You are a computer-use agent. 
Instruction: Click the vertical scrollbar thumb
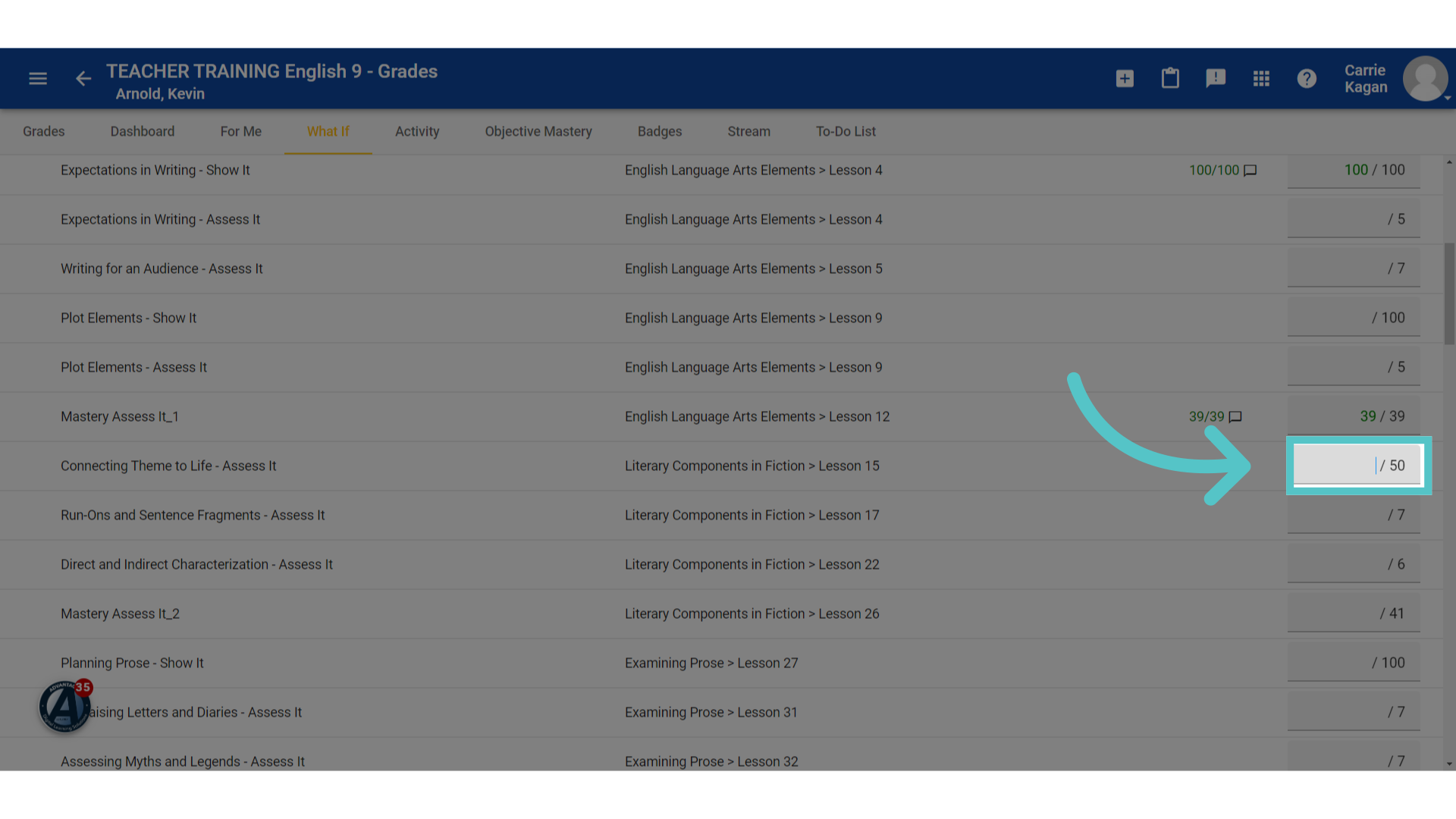(1449, 293)
